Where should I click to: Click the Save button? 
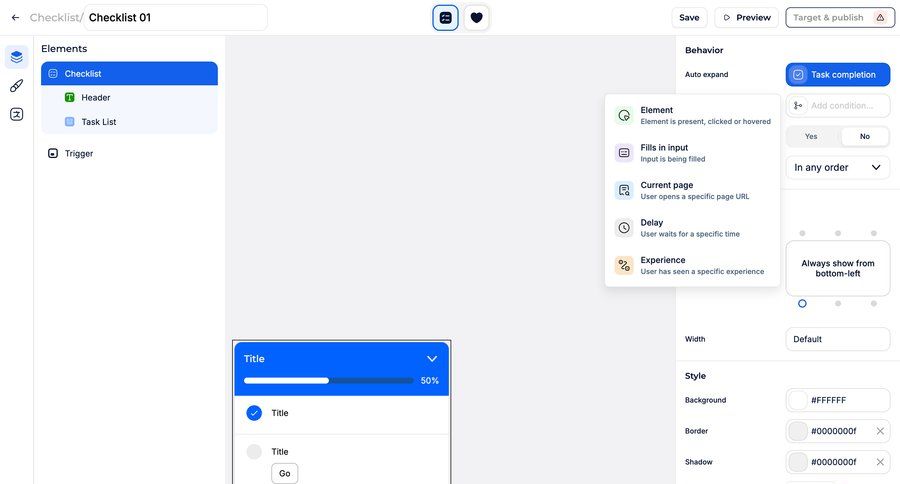pyautogui.click(x=689, y=18)
